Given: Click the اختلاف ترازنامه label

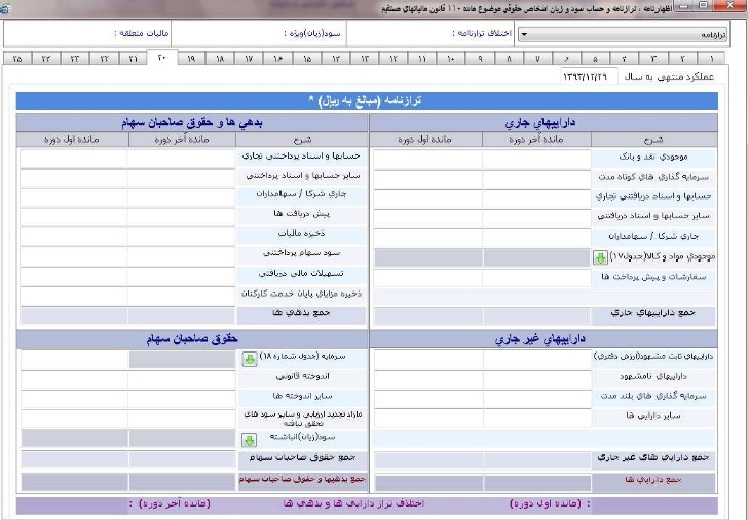Looking at the screenshot, I should 482,33.
